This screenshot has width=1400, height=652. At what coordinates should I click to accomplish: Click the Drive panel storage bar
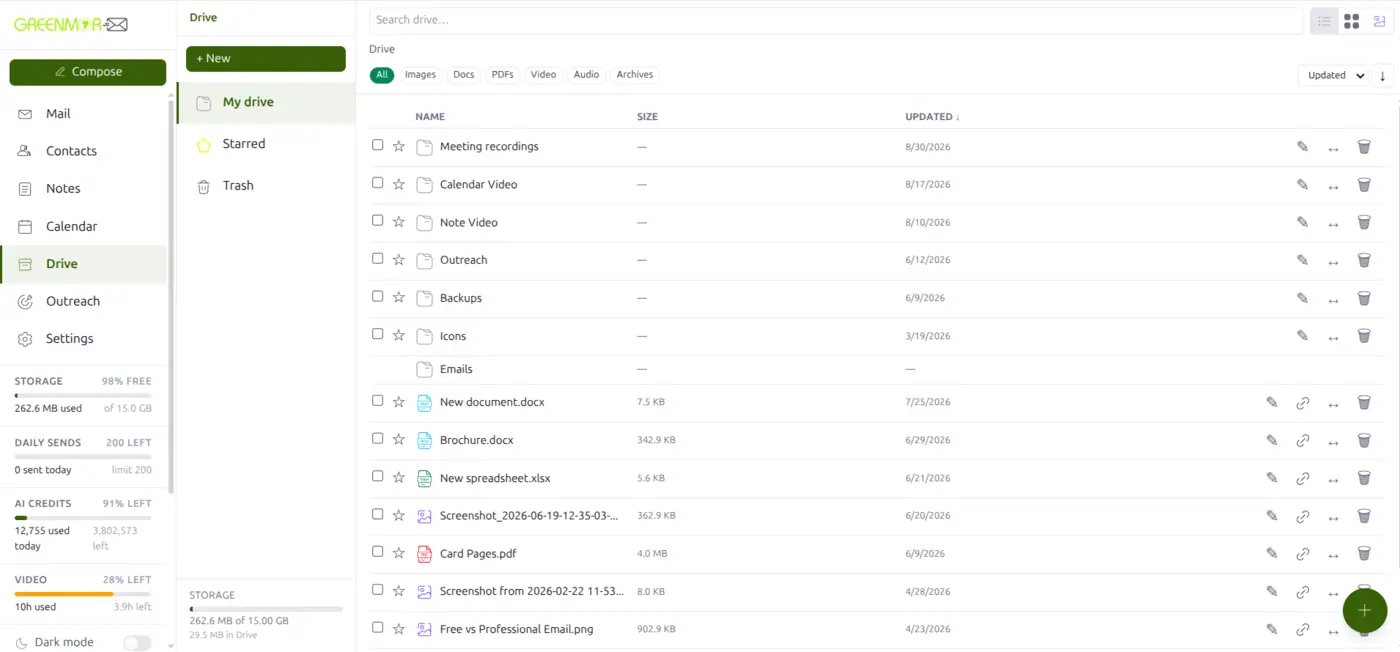click(x=266, y=608)
